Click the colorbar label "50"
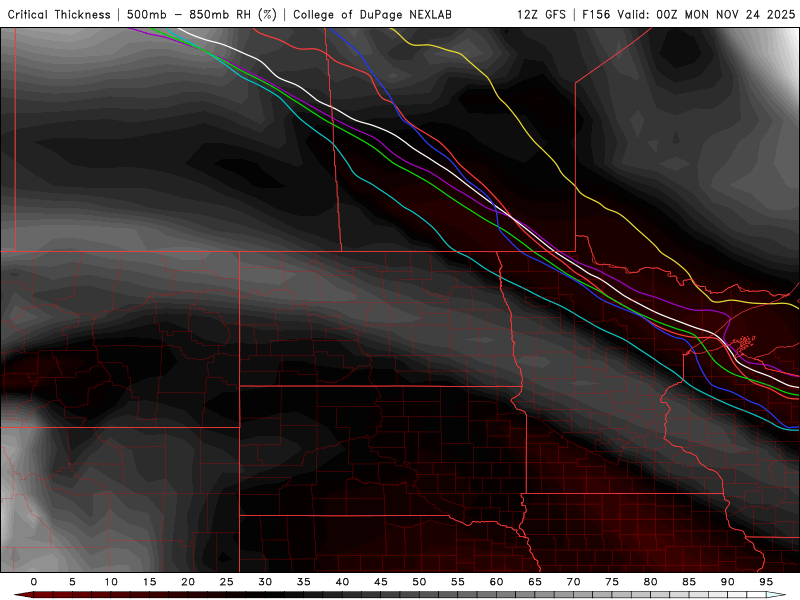Viewport: 800px width, 600px height. [x=419, y=582]
